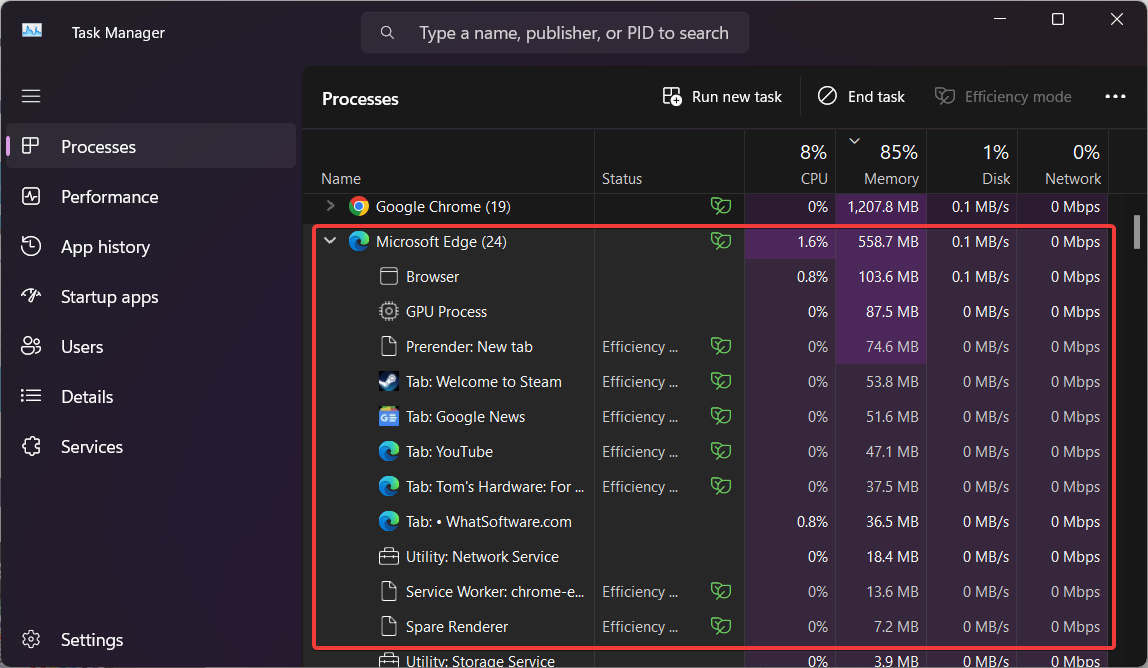The width and height of the screenshot is (1148, 668).
Task: Select Processes in the left sidebar
Action: tap(98, 145)
